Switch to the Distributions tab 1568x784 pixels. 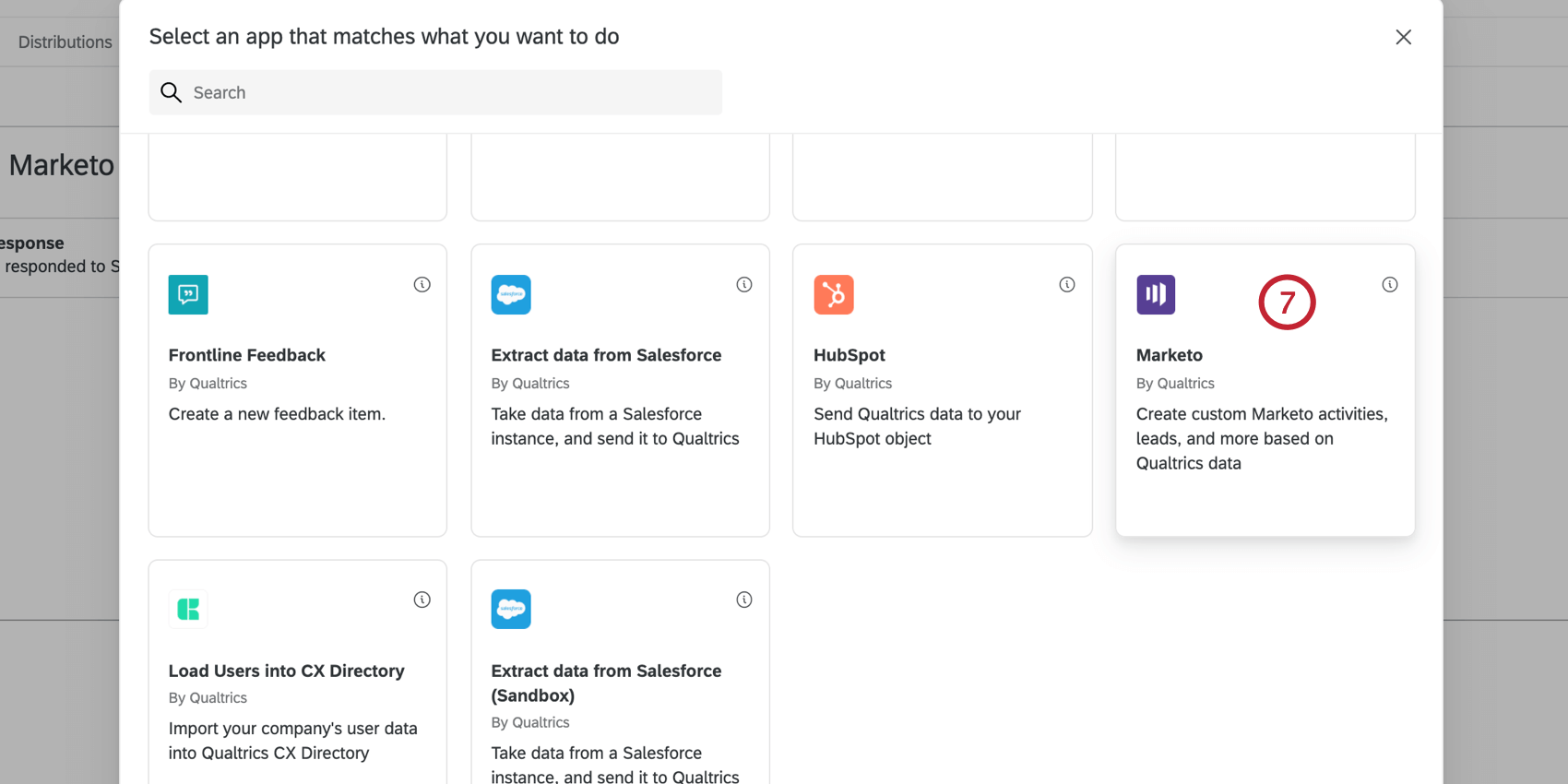65,42
